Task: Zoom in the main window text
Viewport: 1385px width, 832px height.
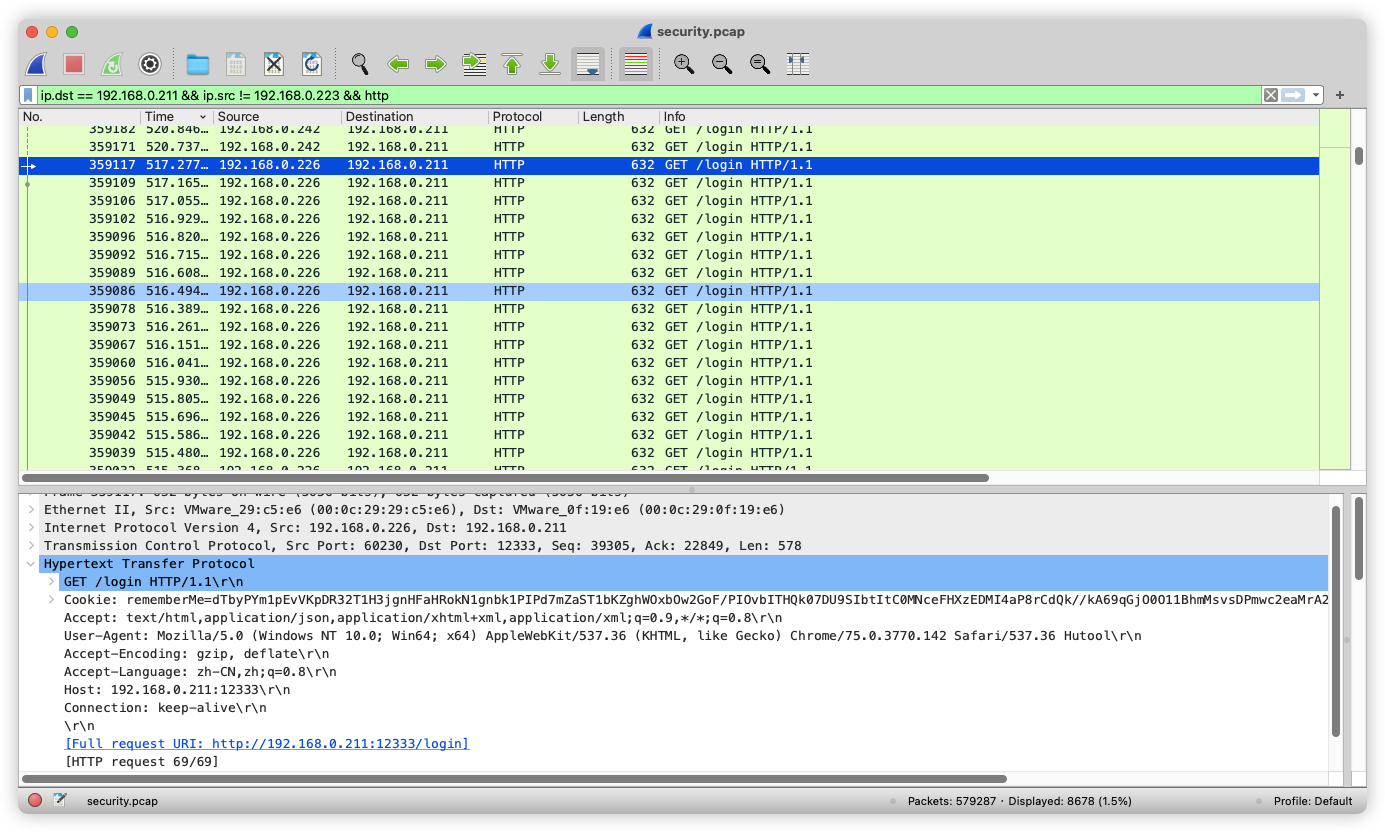Action: pos(684,64)
